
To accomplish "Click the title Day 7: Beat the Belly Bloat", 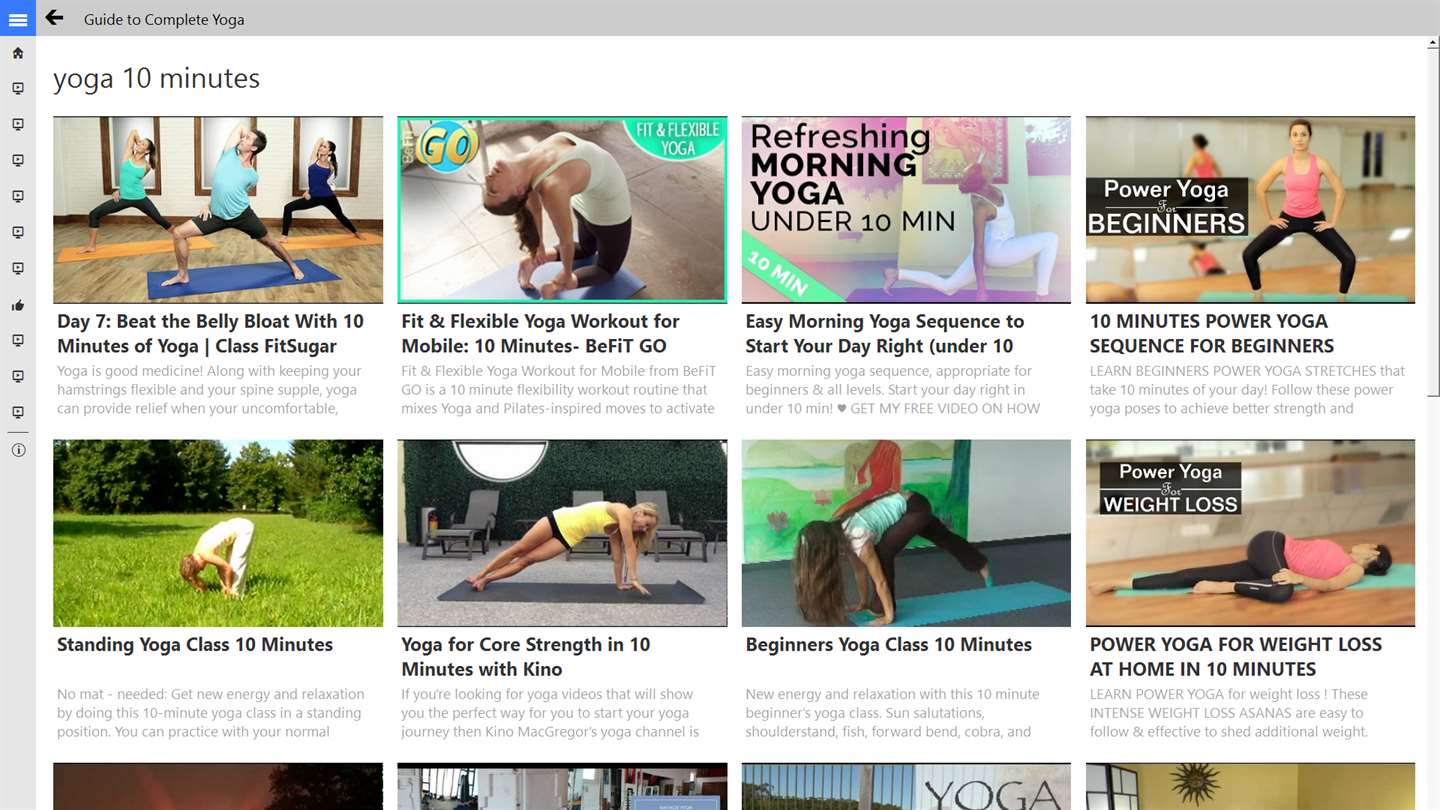I will (211, 333).
